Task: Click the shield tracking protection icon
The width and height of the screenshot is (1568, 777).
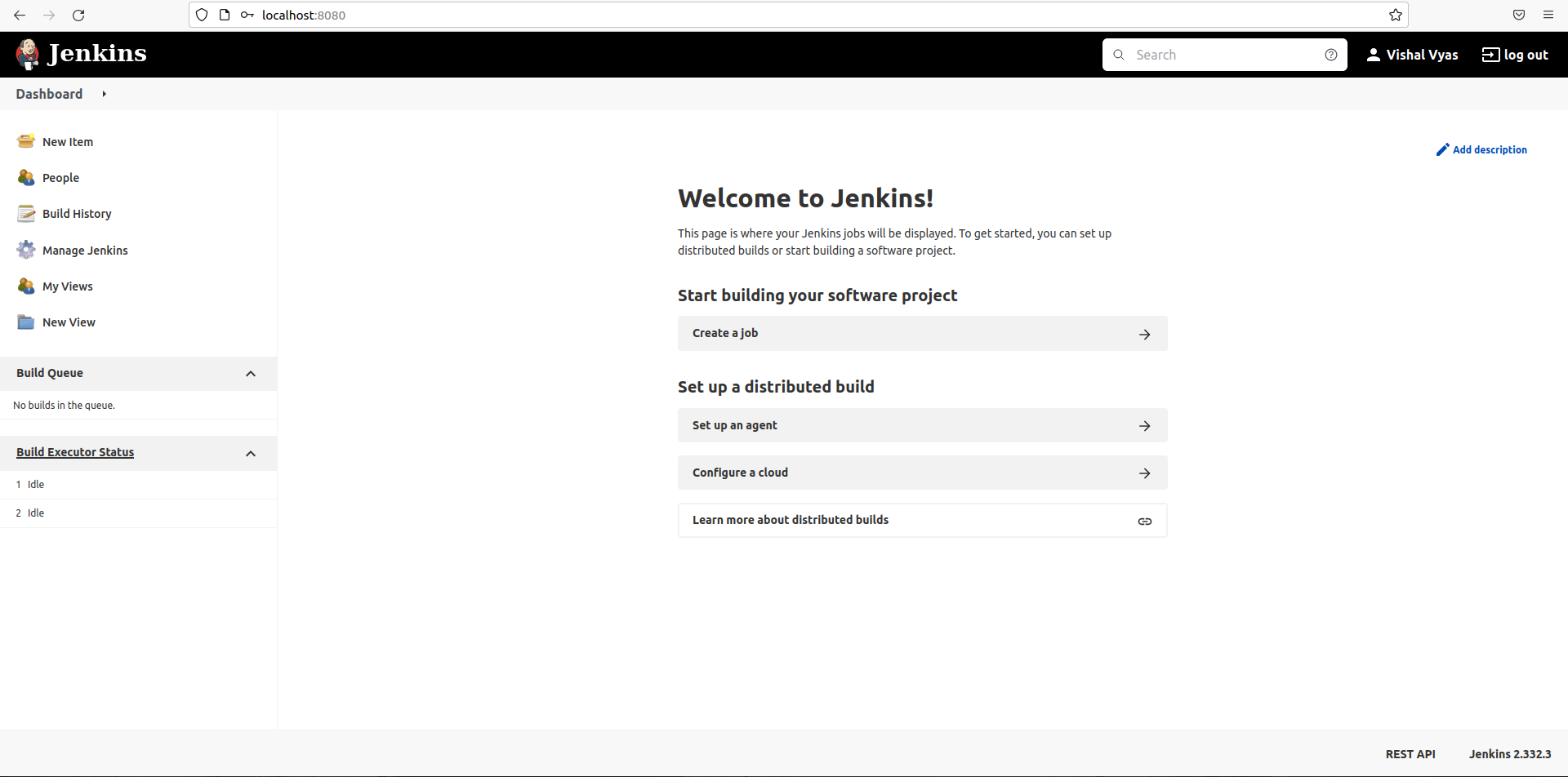Action: pos(202,15)
